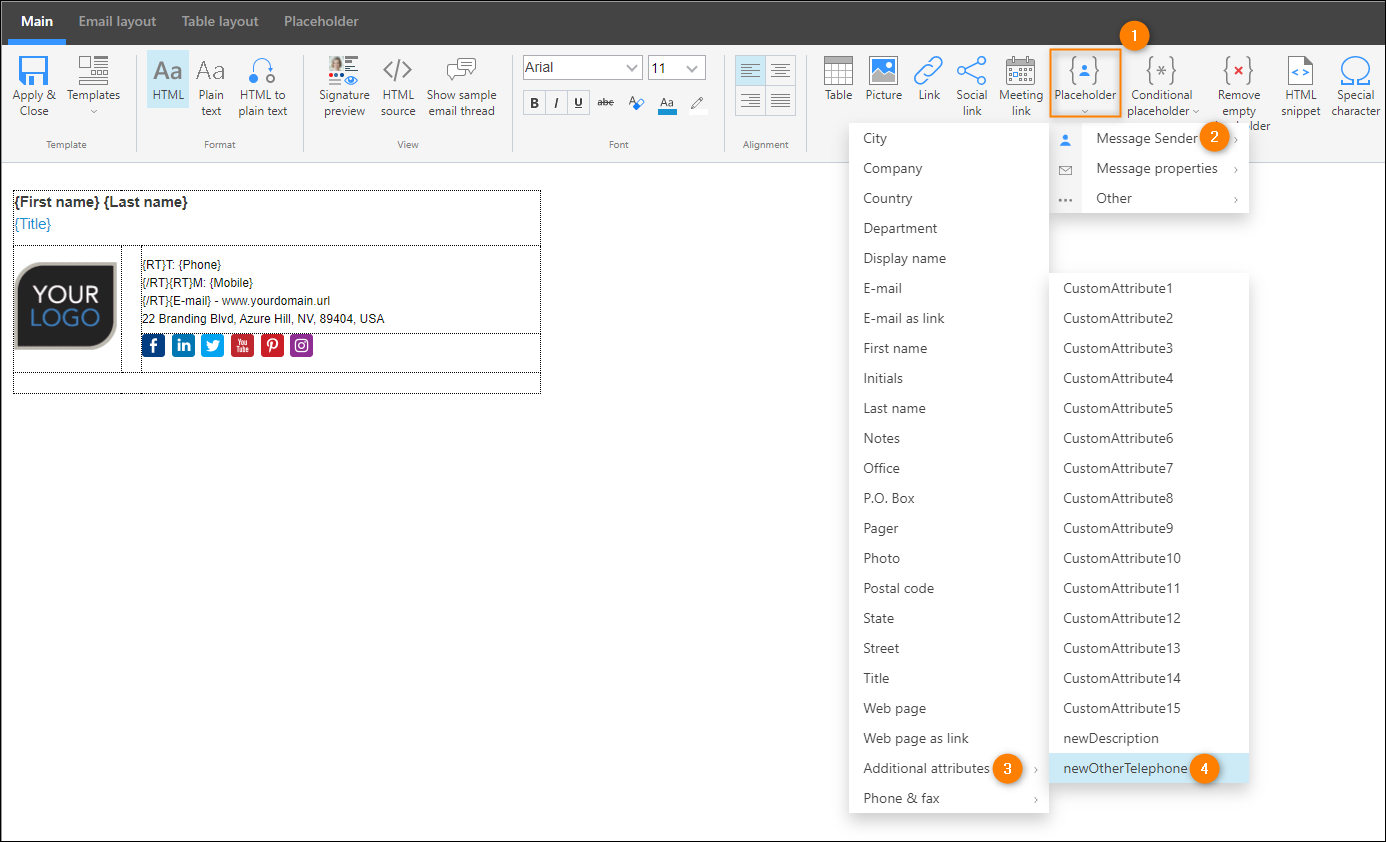The width and height of the screenshot is (1386, 842).
Task: Click the Instagram icon in signature
Action: [302, 346]
